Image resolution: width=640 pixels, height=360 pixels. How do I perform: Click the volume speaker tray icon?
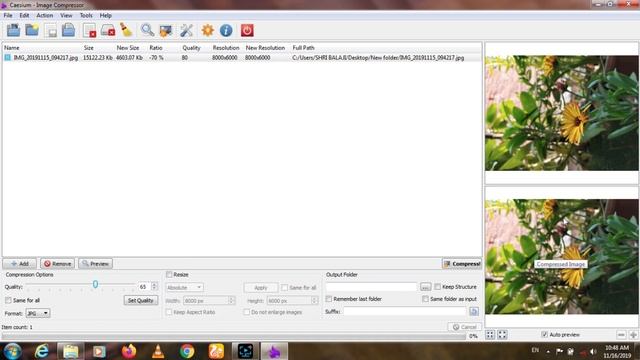[593, 351]
